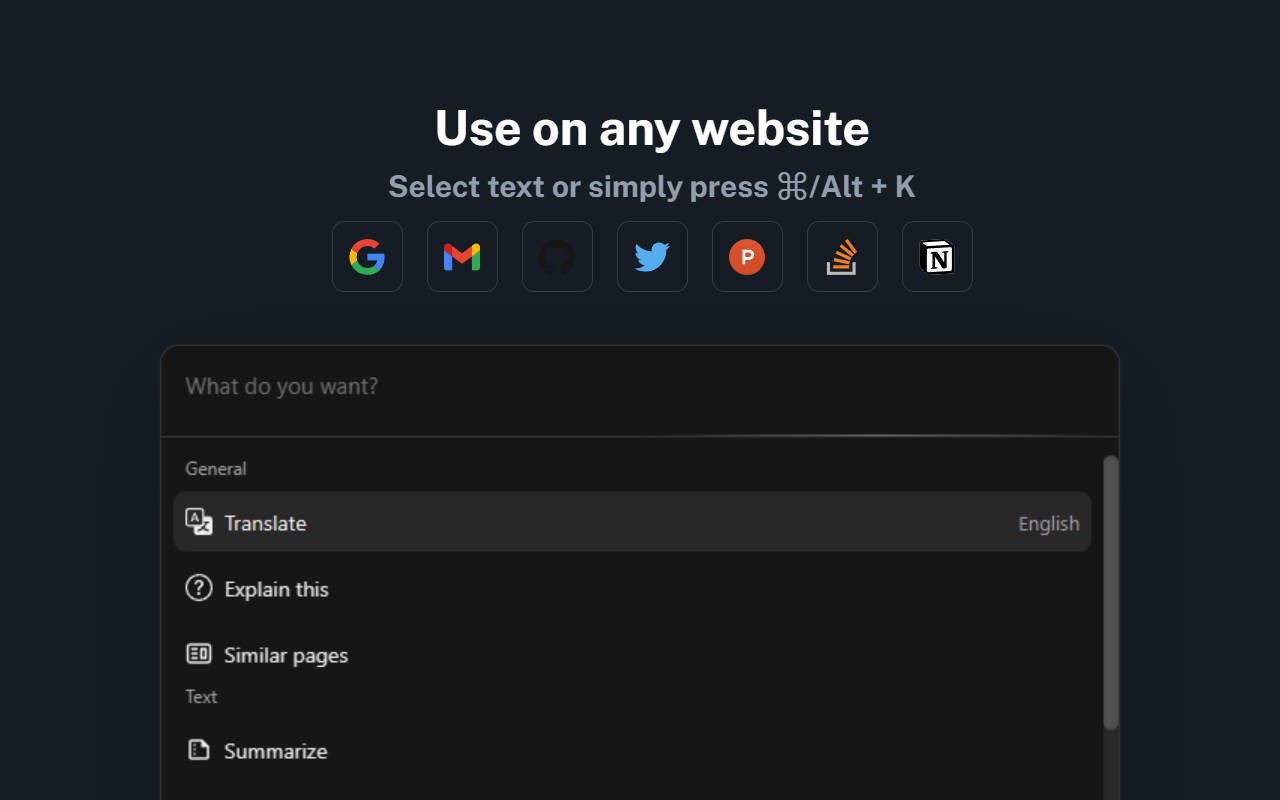1280x800 pixels.
Task: Open the Product Hunt icon tile
Action: click(747, 257)
